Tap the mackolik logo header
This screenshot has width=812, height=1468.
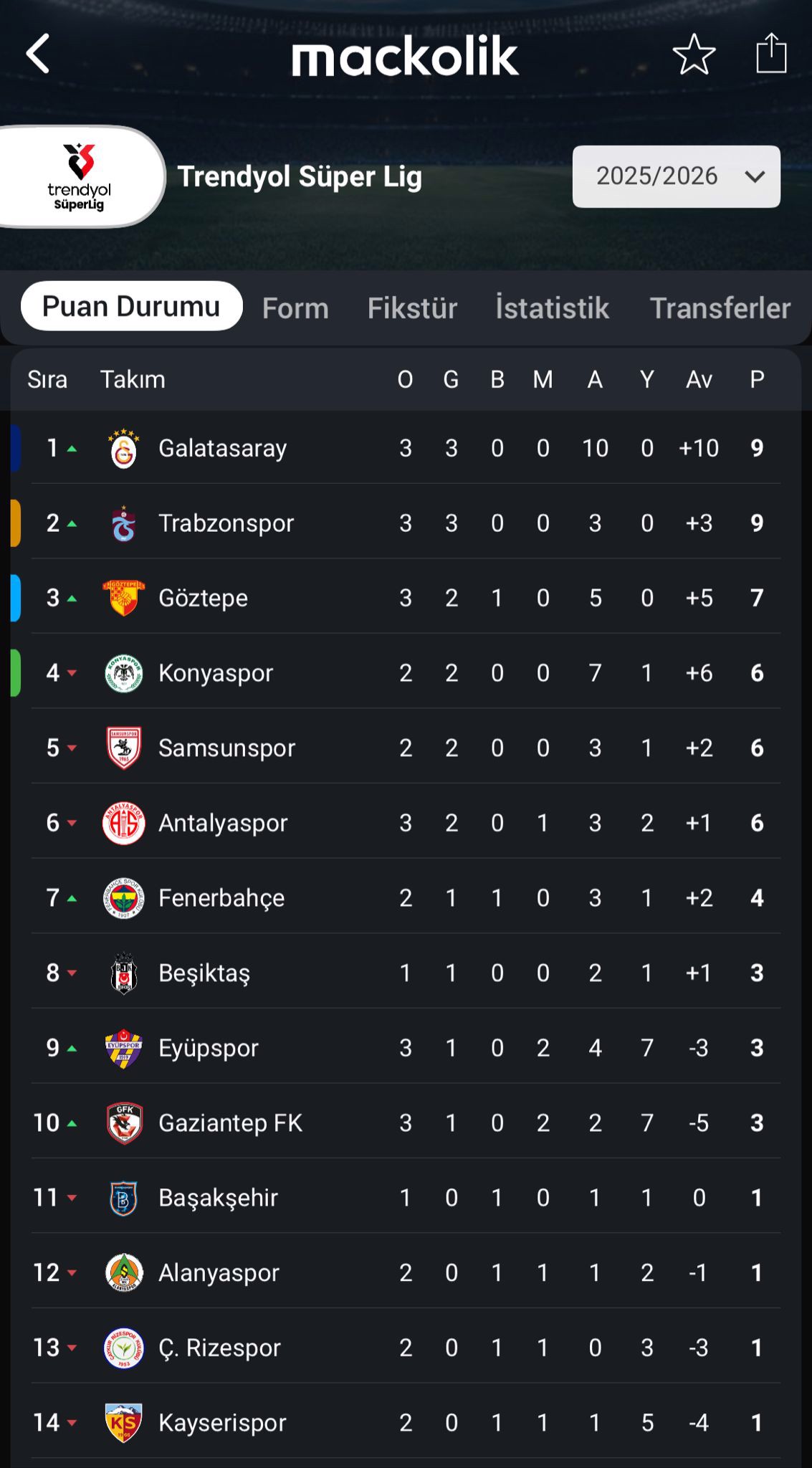click(405, 56)
